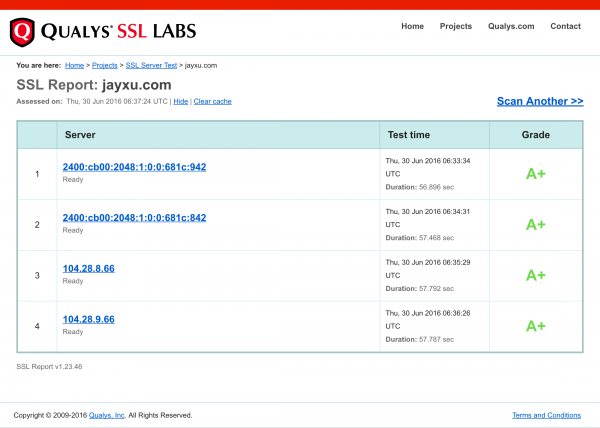The height and width of the screenshot is (428, 600).
Task: Click the A+ grade for 104.28.9.66
Action: click(535, 327)
